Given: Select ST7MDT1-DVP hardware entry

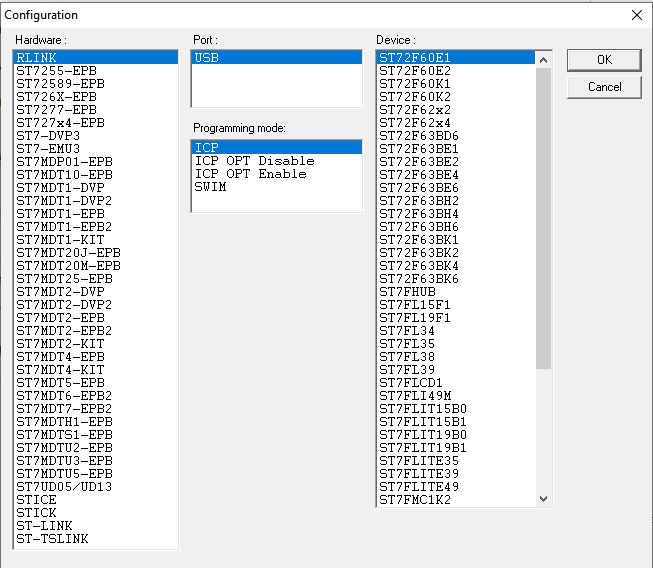Looking at the screenshot, I should [96, 187].
